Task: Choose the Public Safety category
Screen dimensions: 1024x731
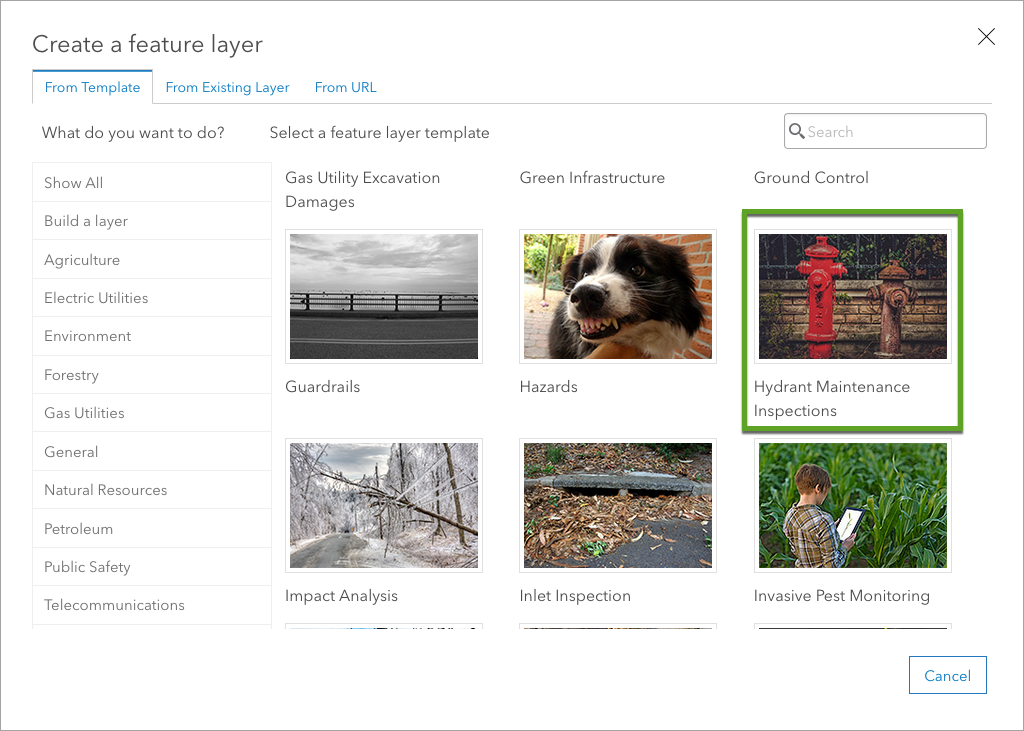Action: [x=87, y=567]
